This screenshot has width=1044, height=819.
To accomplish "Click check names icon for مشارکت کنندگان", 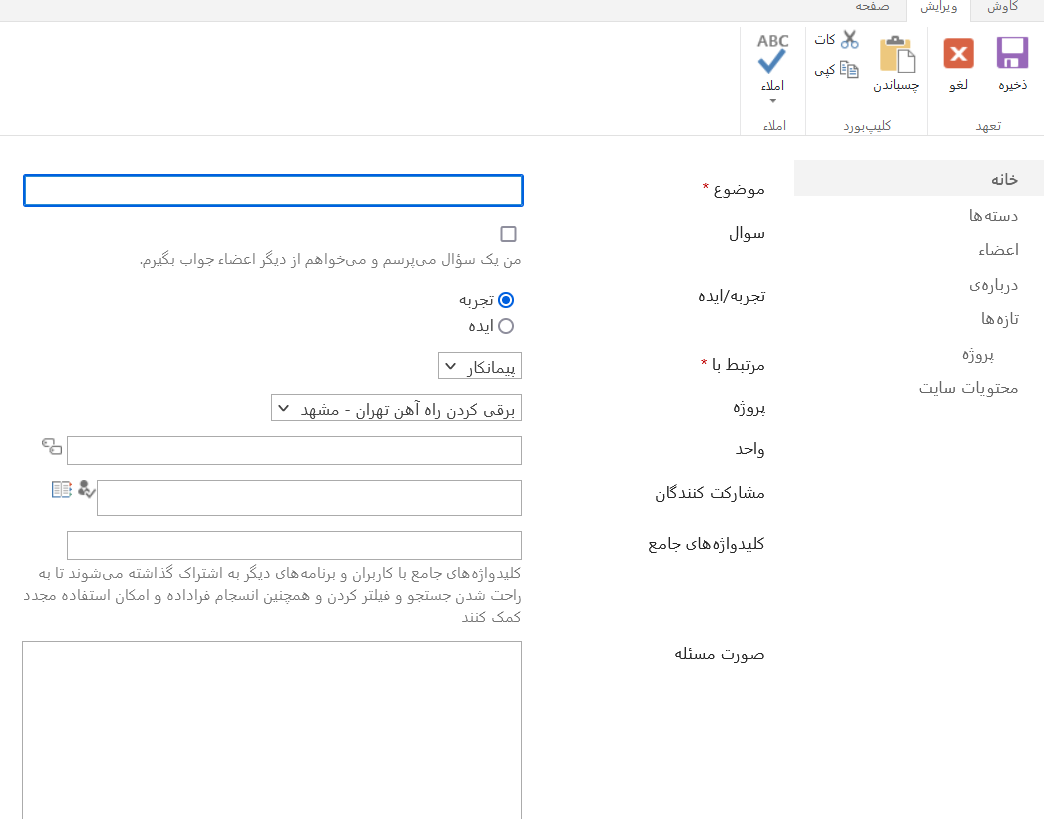I will (x=87, y=489).
